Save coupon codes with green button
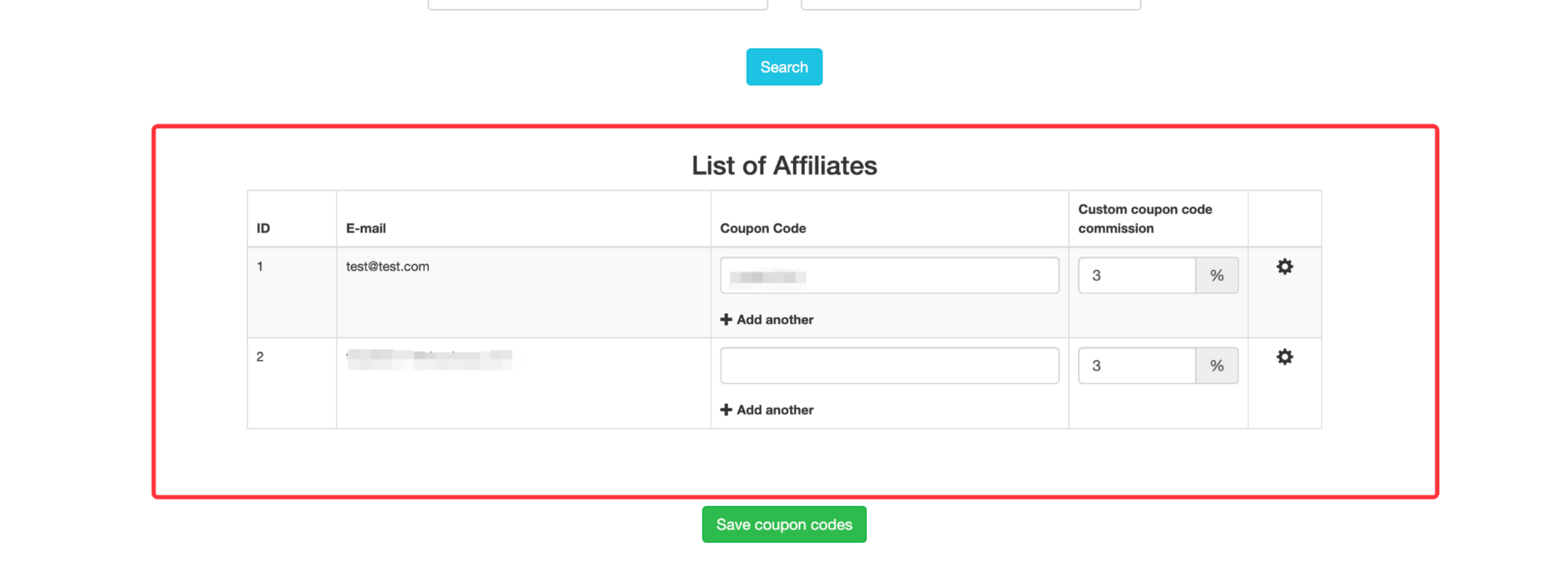The height and width of the screenshot is (571, 1568). tap(783, 524)
